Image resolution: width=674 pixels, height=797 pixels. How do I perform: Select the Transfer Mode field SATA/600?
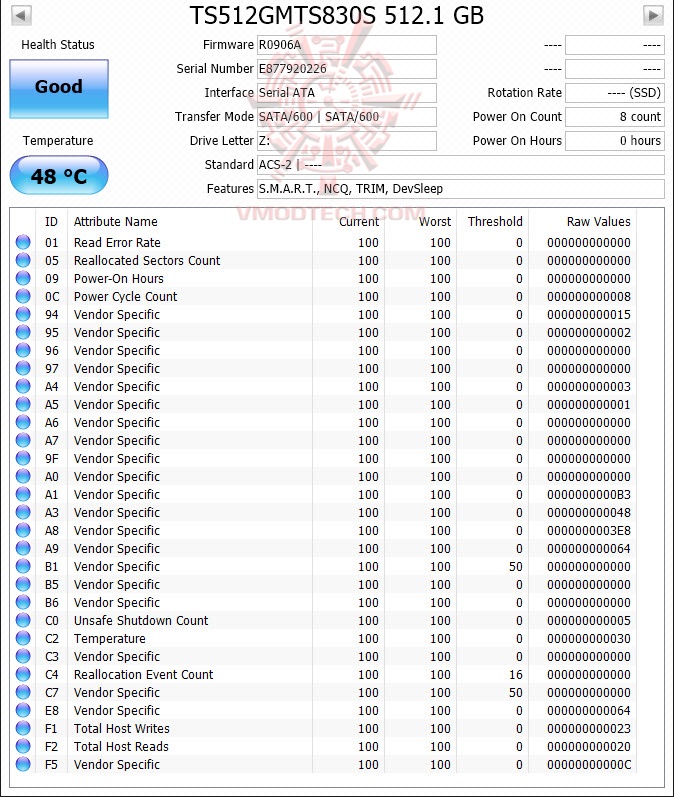pyautogui.click(x=347, y=116)
